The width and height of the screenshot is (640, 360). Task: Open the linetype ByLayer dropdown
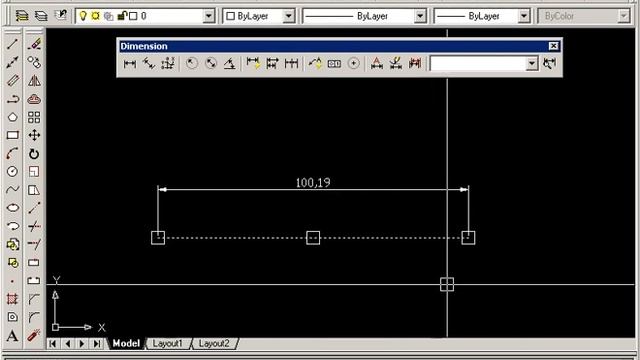pyautogui.click(x=420, y=16)
